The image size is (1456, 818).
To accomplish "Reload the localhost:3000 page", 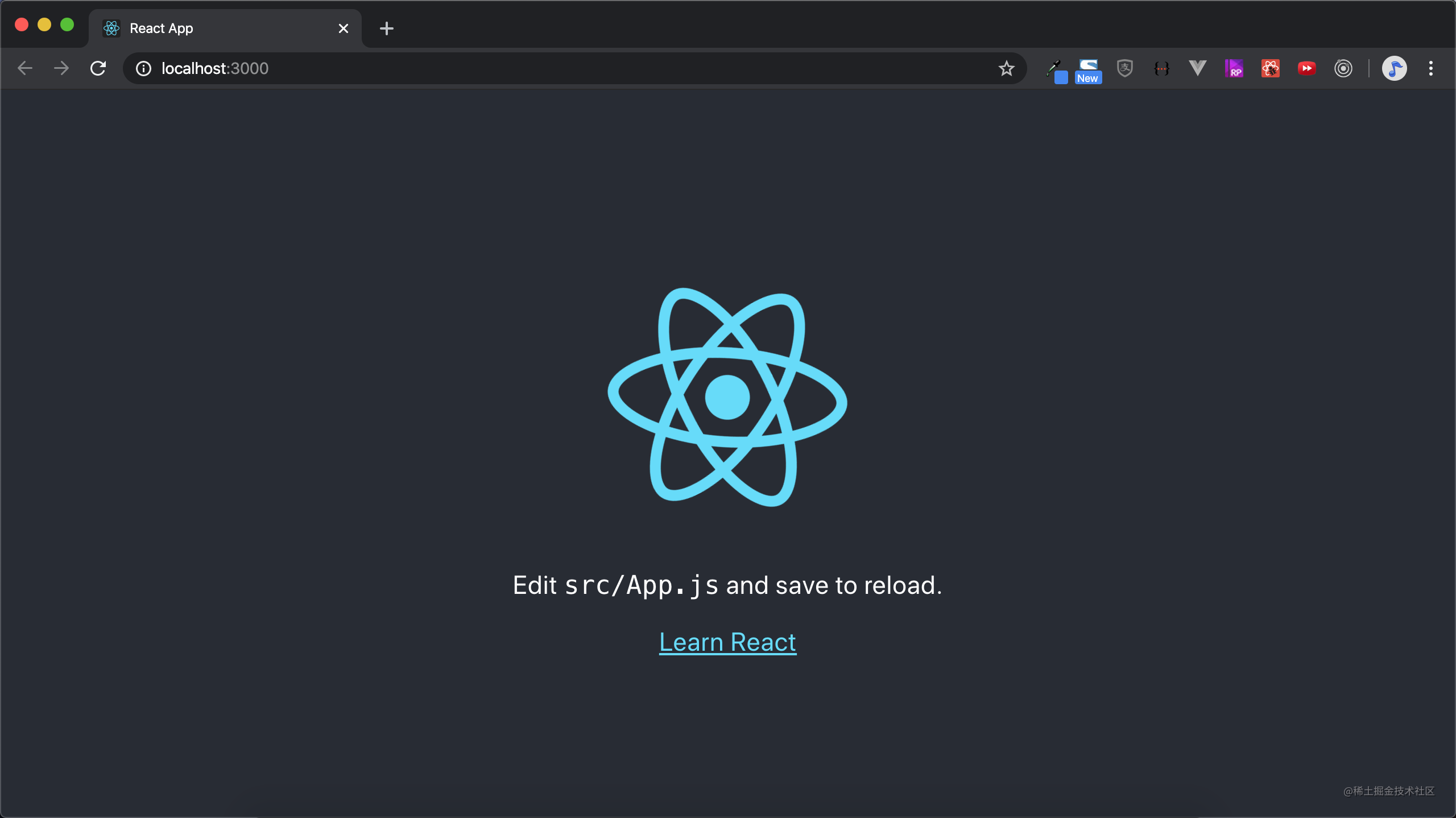I will coord(98,68).
